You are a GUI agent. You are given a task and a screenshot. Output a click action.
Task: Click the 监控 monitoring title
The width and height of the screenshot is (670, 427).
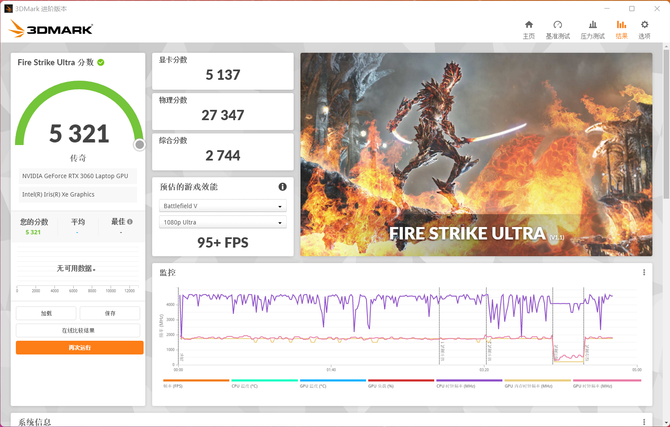[x=168, y=272]
